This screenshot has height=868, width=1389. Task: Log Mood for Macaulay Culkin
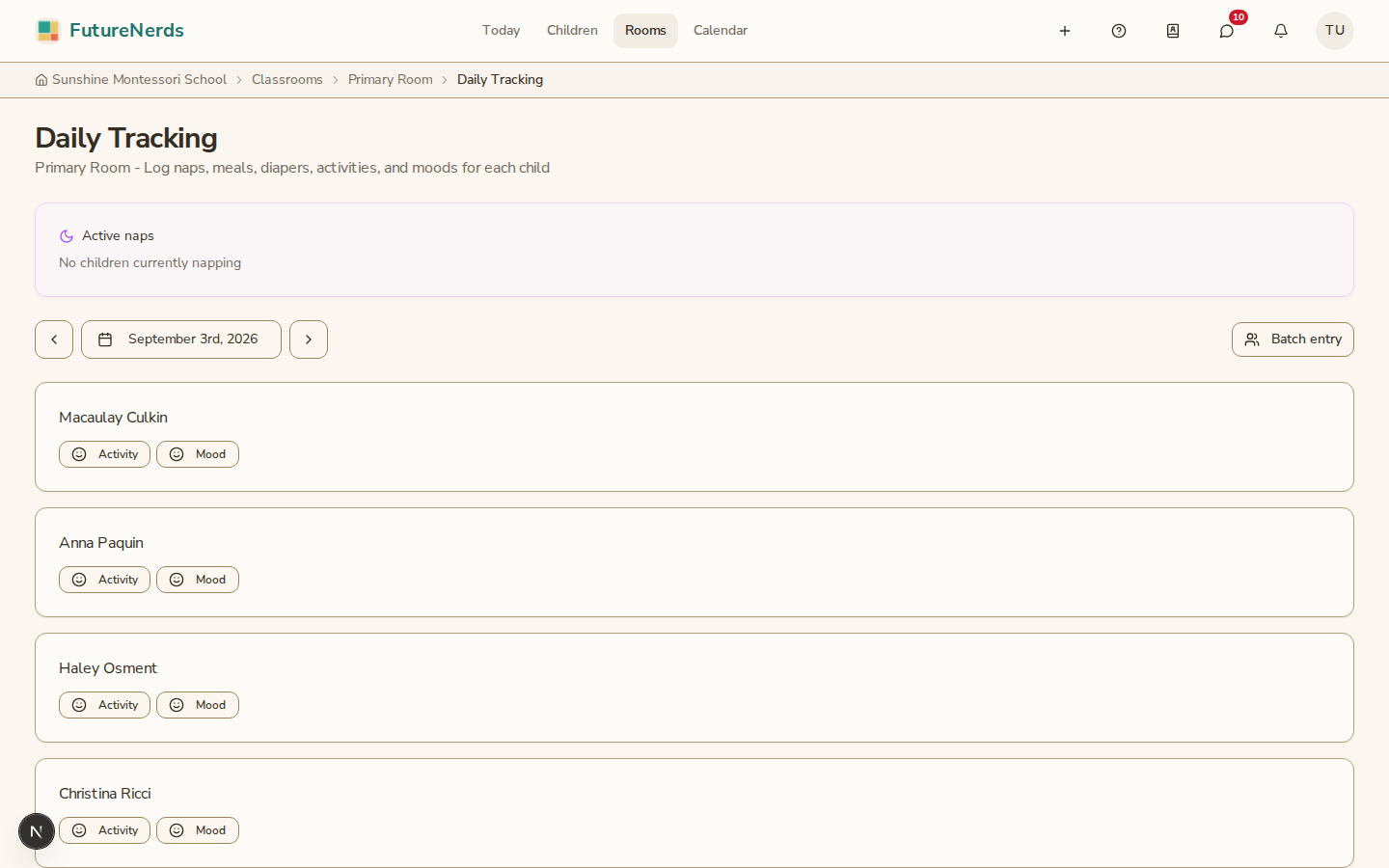pos(198,454)
